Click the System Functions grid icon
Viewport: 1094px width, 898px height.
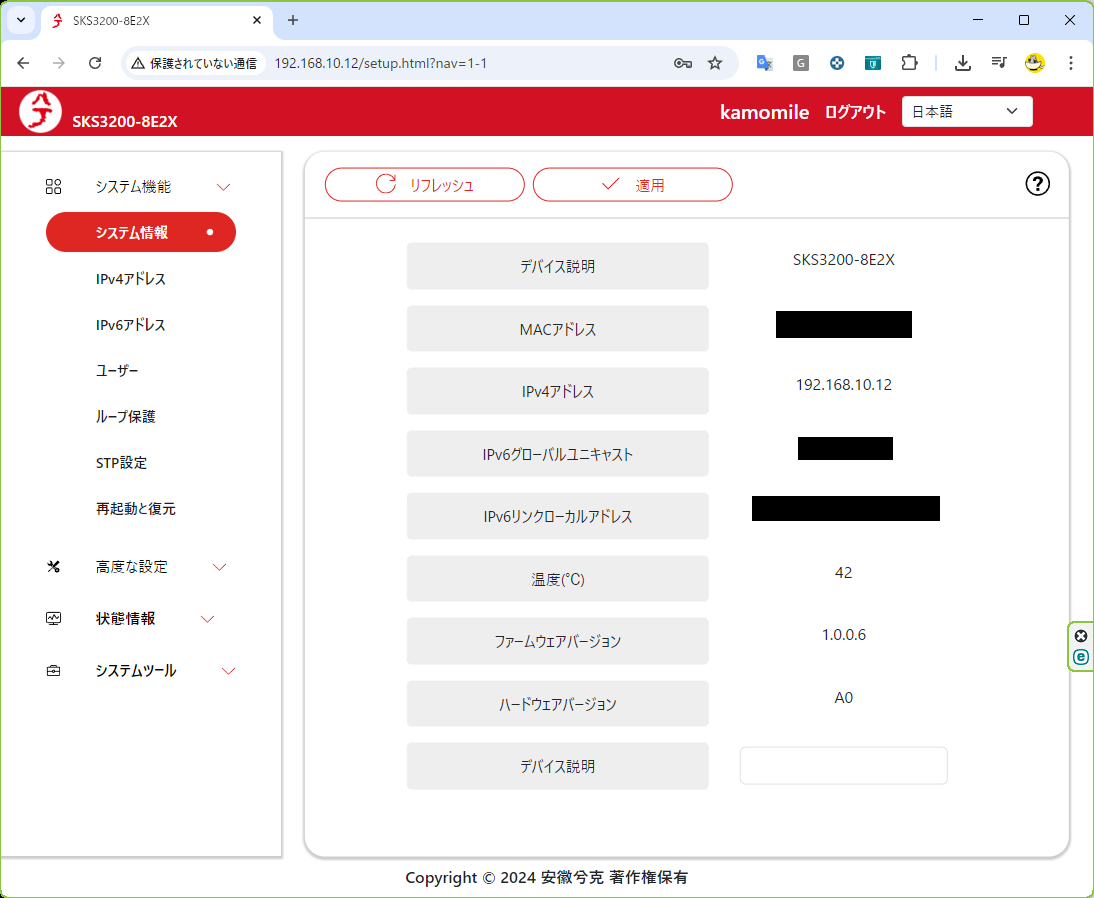coord(54,186)
